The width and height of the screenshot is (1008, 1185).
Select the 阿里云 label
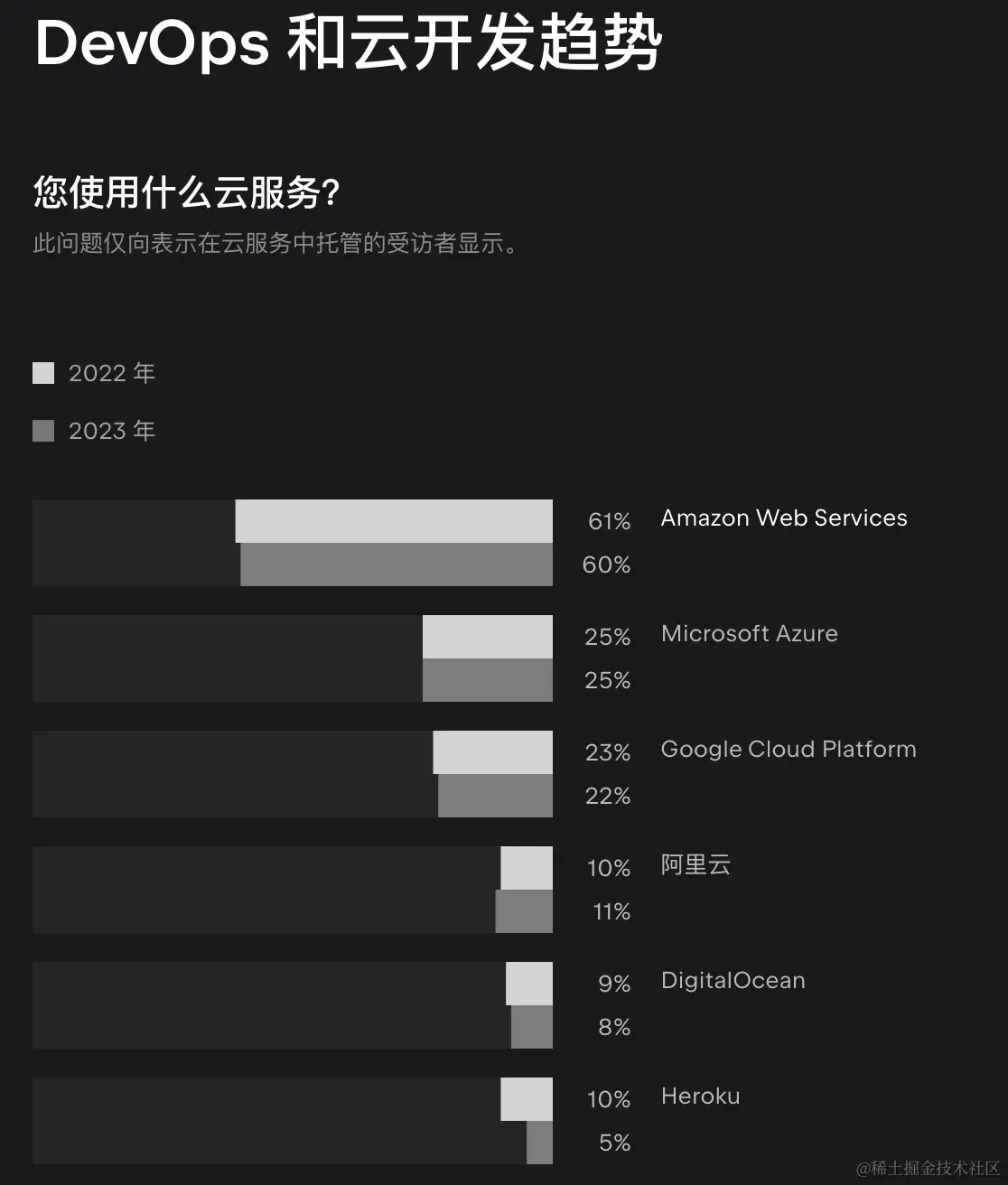pyautogui.click(x=695, y=864)
